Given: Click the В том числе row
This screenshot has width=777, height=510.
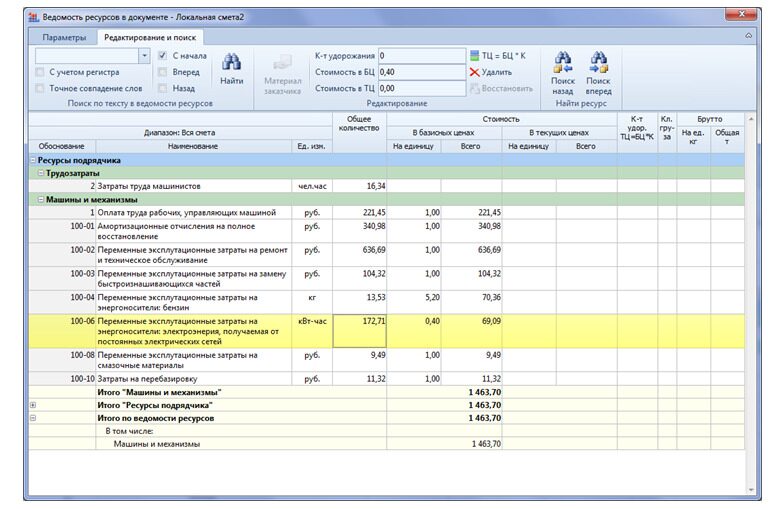Looking at the screenshot, I should coord(387,431).
